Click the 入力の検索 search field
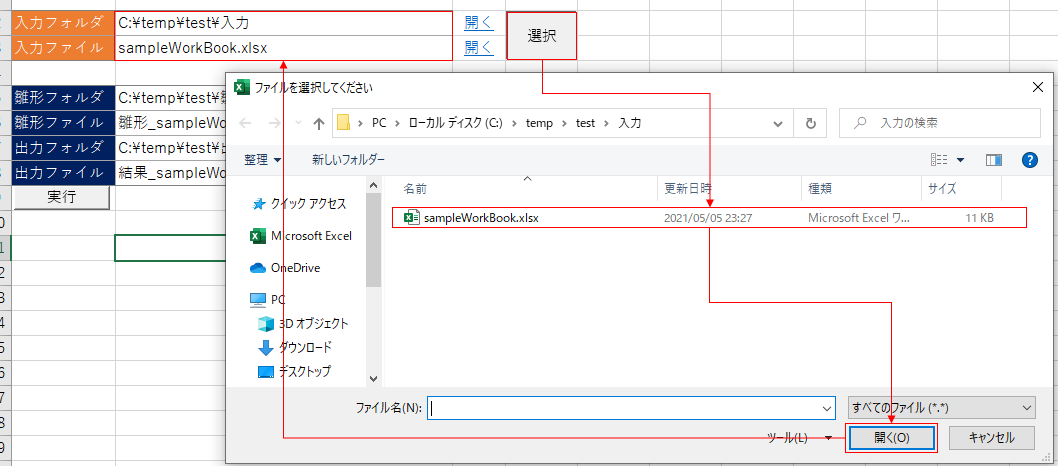The image size is (1058, 466). pos(939,123)
